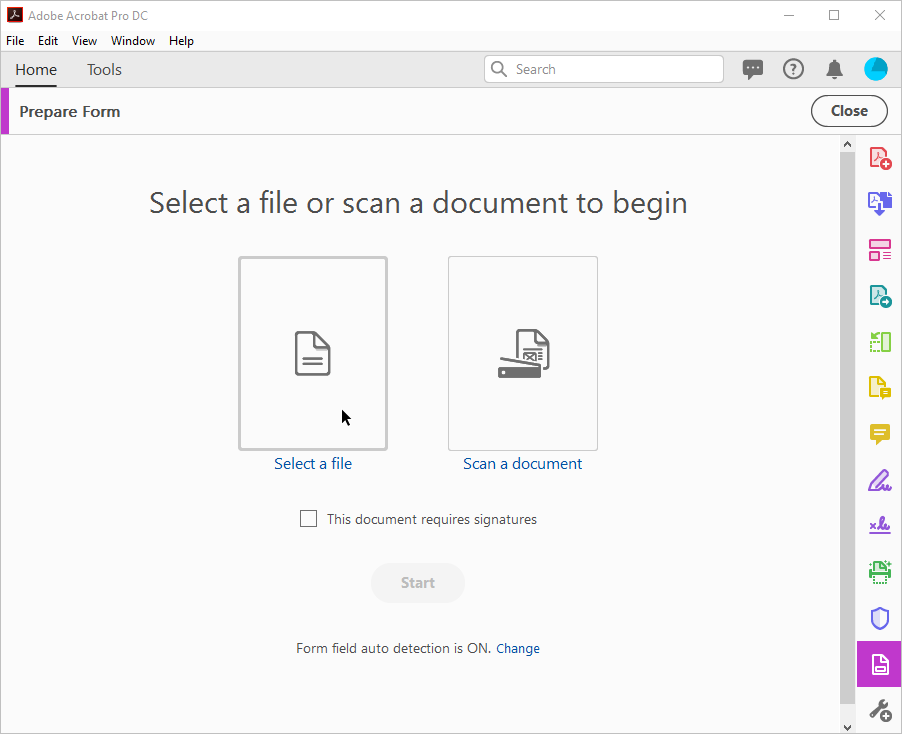Viewport: 902px width, 734px height.
Task: Close the Prepare Form toolbar
Action: [x=849, y=111]
